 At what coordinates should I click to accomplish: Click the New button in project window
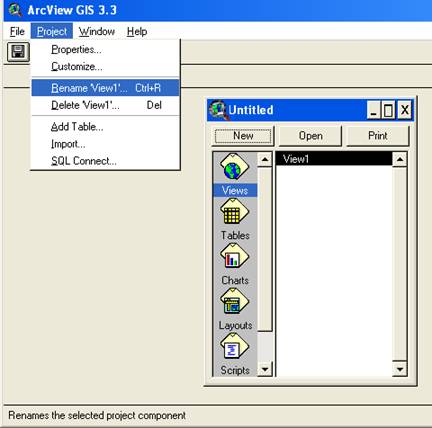coord(243,136)
